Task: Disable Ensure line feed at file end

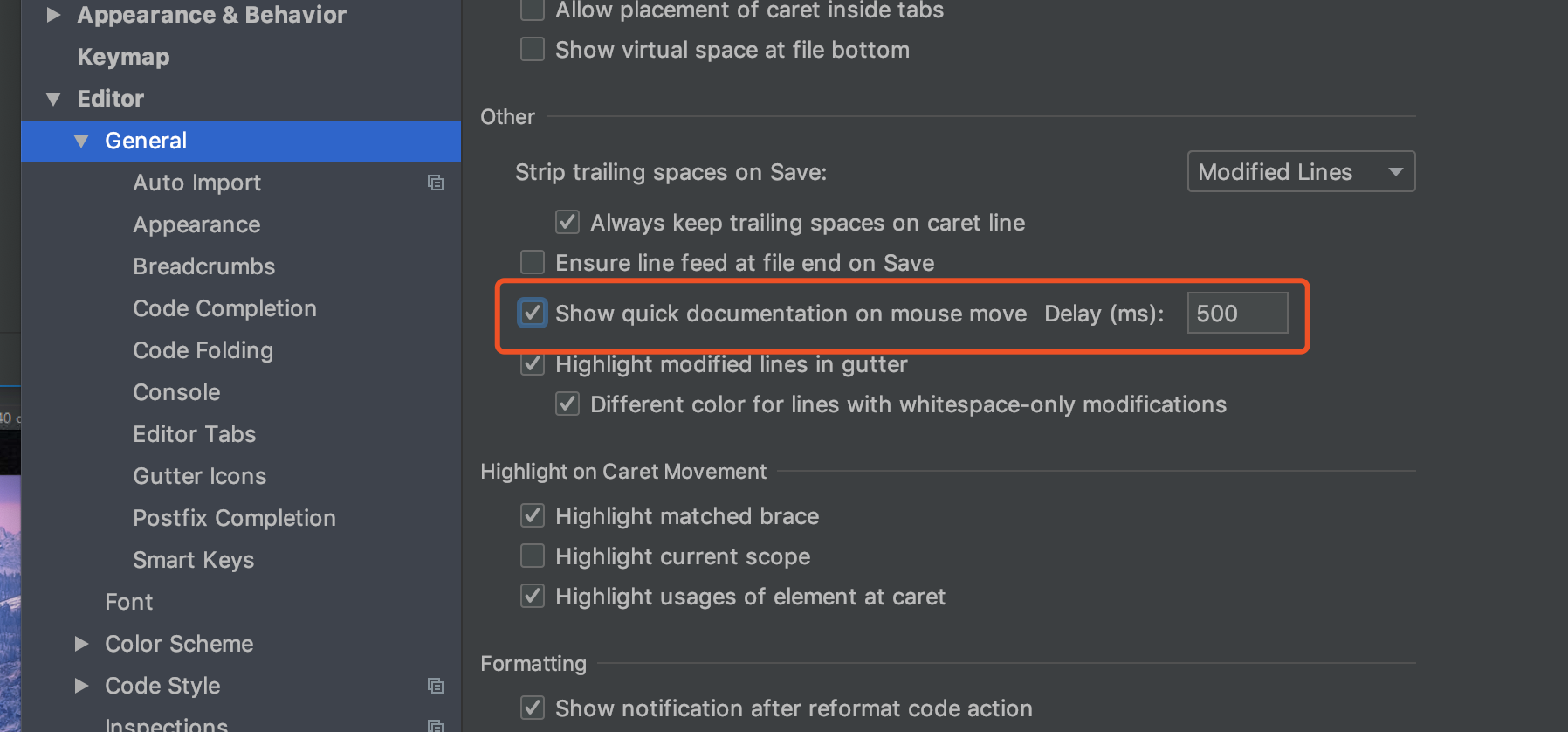Action: (533, 263)
